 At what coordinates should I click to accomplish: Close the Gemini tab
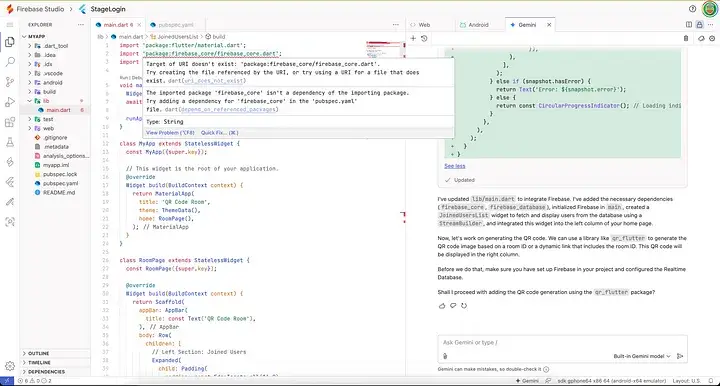coord(549,25)
